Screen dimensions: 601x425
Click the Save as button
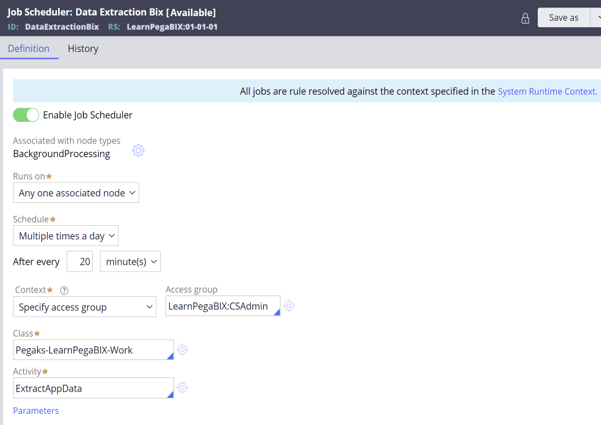(563, 18)
